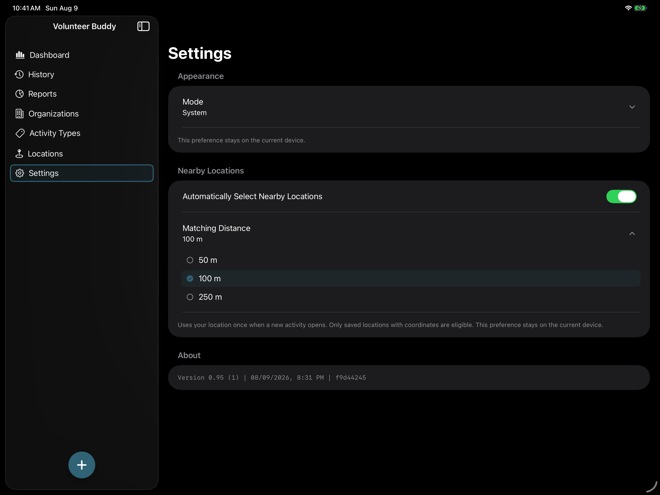Click the About section header
The image size is (660, 495).
tap(189, 355)
